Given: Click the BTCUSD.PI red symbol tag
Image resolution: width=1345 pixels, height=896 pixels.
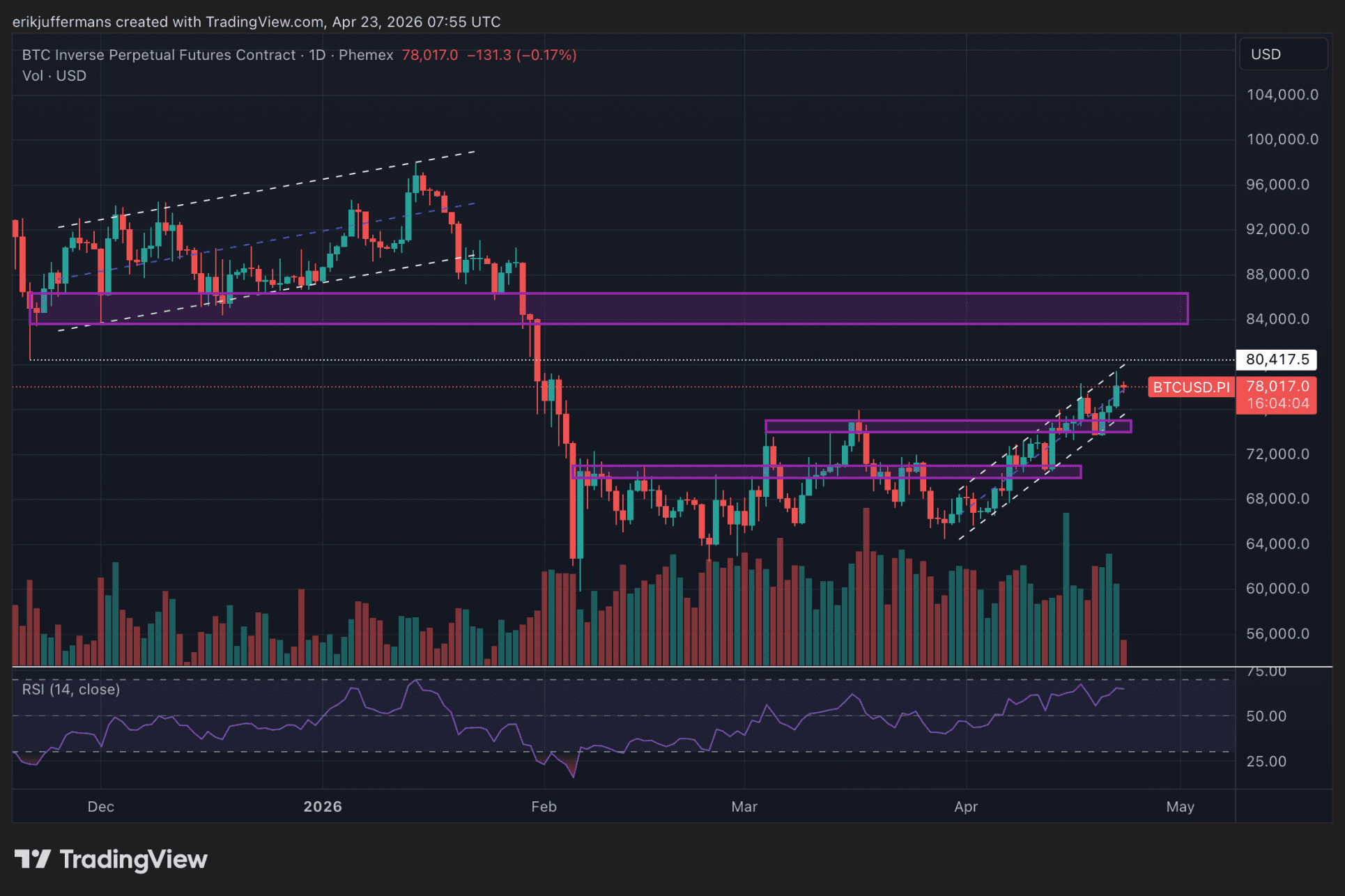Looking at the screenshot, I should [x=1191, y=387].
